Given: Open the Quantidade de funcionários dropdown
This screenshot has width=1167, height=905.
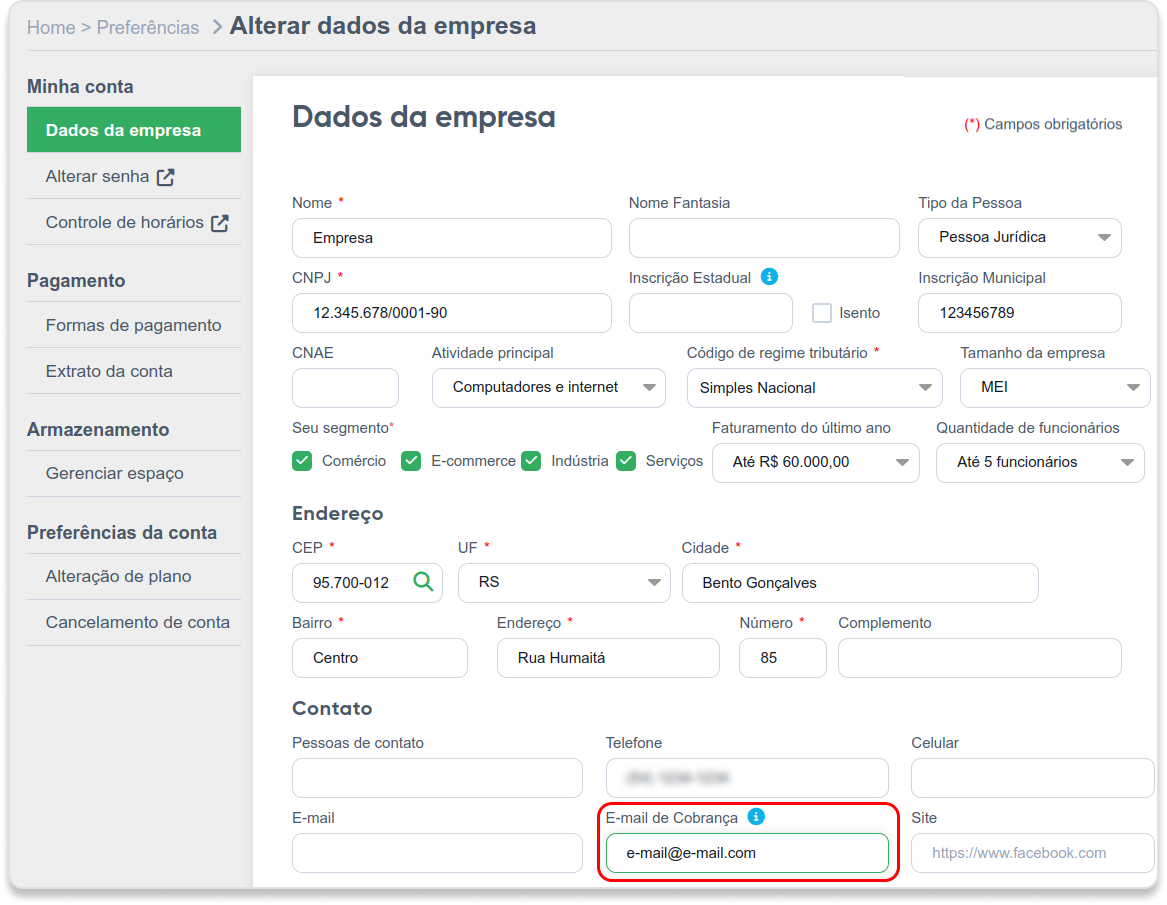Looking at the screenshot, I should (1040, 462).
